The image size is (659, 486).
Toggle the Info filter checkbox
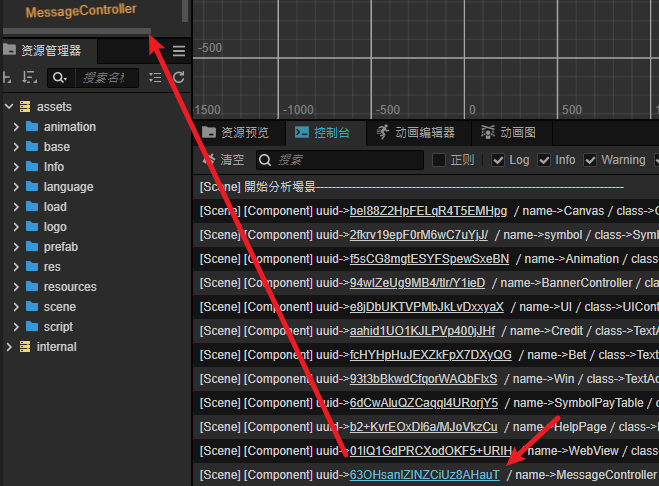[x=544, y=160]
